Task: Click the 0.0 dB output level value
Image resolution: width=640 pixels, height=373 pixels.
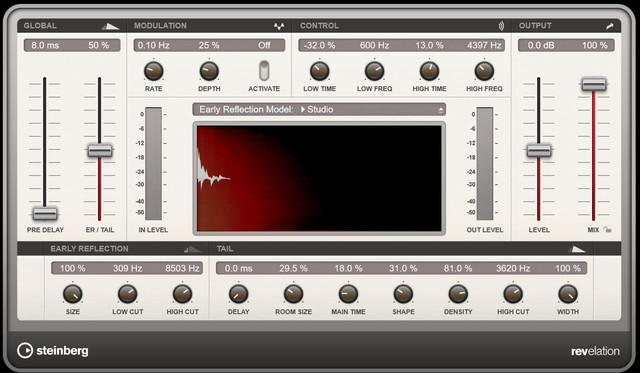Action: pyautogui.click(x=541, y=45)
